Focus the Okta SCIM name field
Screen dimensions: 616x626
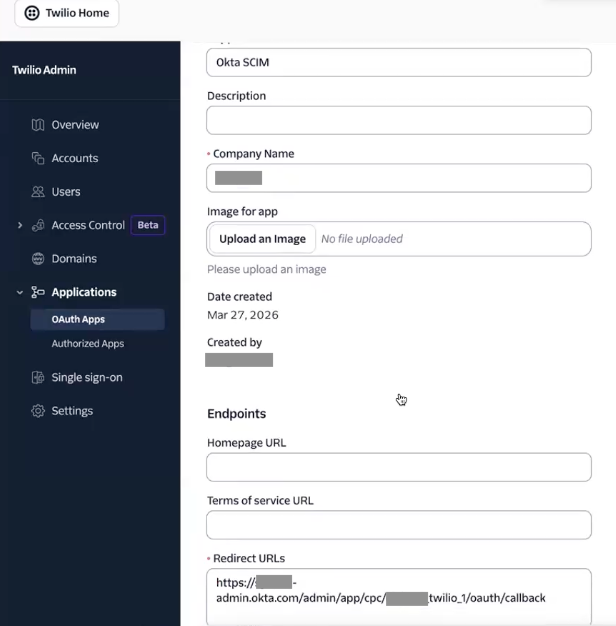coord(399,62)
